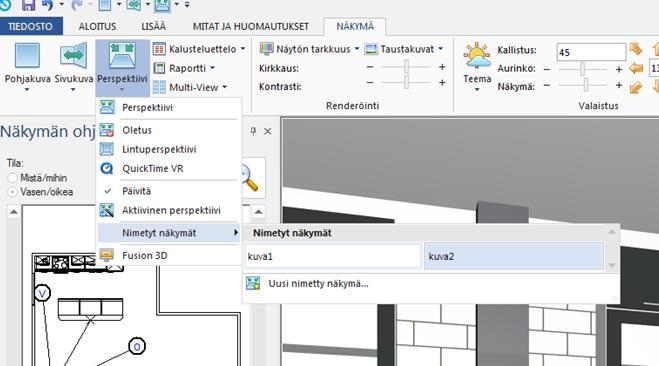Select the NÄKYMÄ tab

coord(355,26)
